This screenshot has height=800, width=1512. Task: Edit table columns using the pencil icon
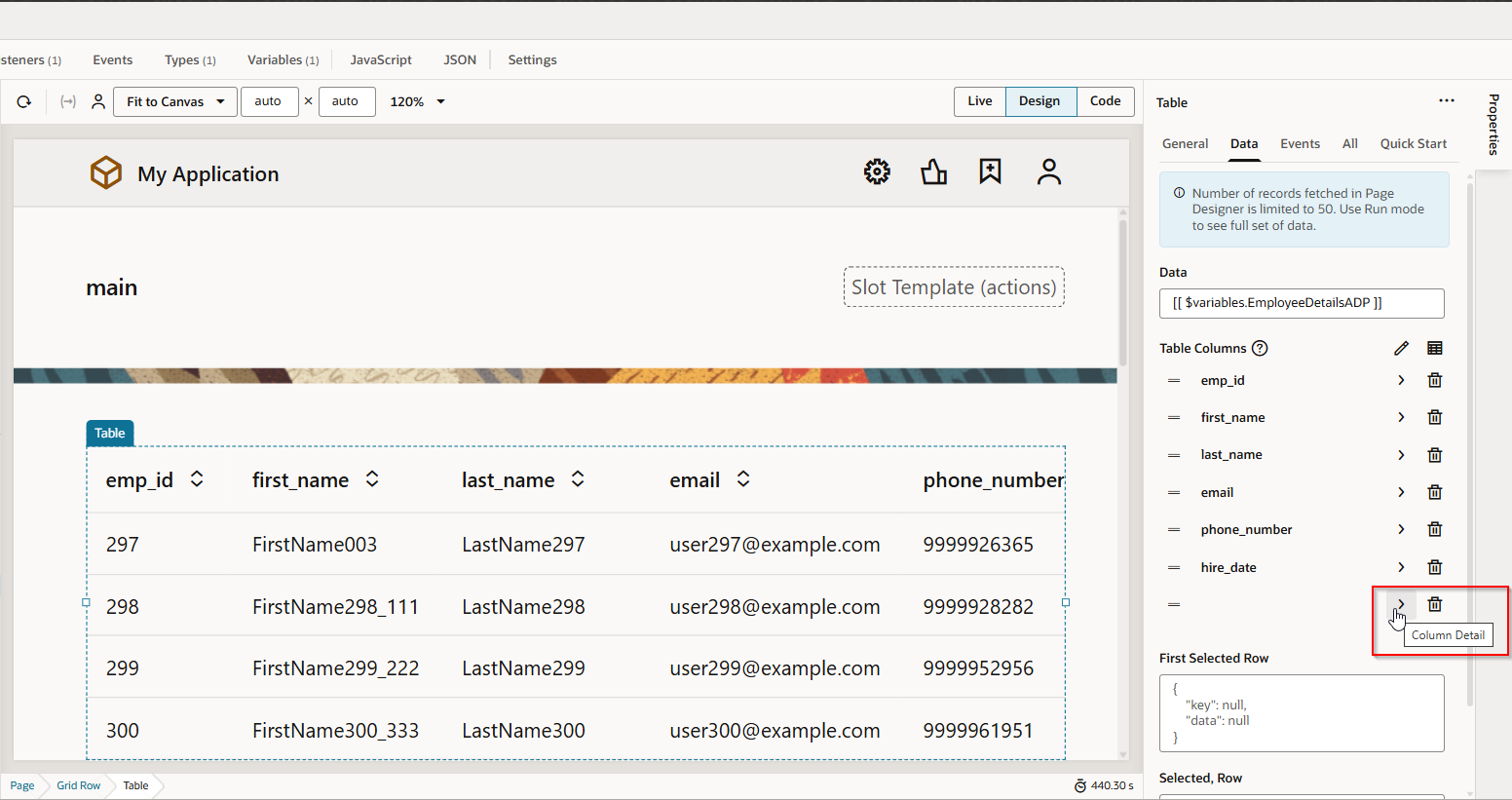pyautogui.click(x=1401, y=348)
